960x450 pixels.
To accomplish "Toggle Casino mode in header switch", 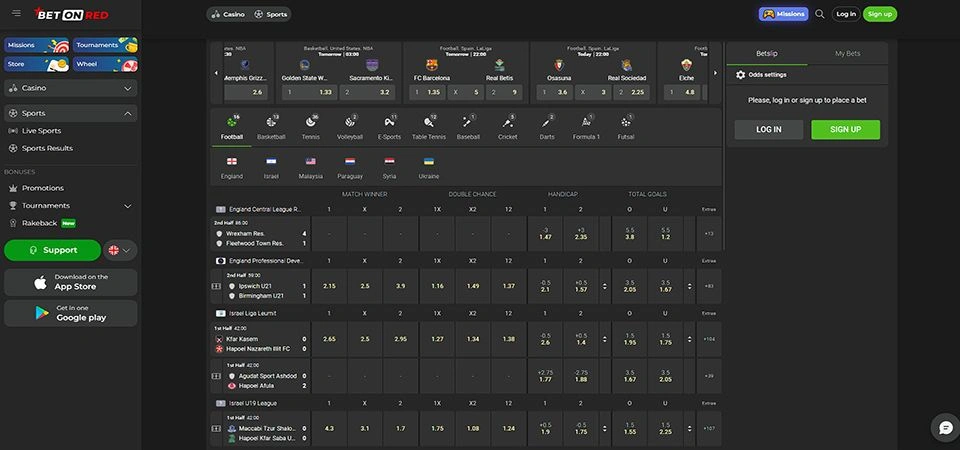I will pyautogui.click(x=227, y=15).
